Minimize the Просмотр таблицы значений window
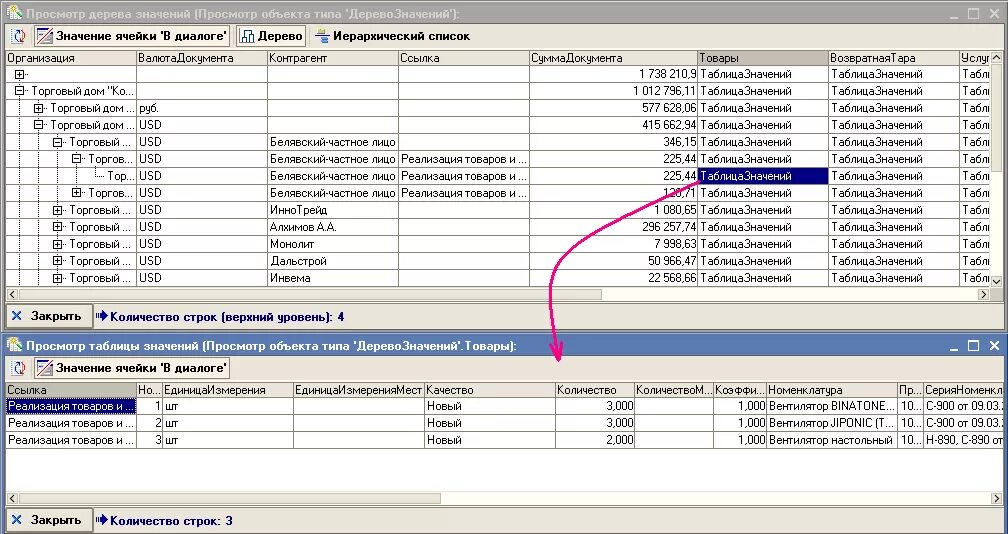Image resolution: width=1008 pixels, height=534 pixels. [x=954, y=346]
